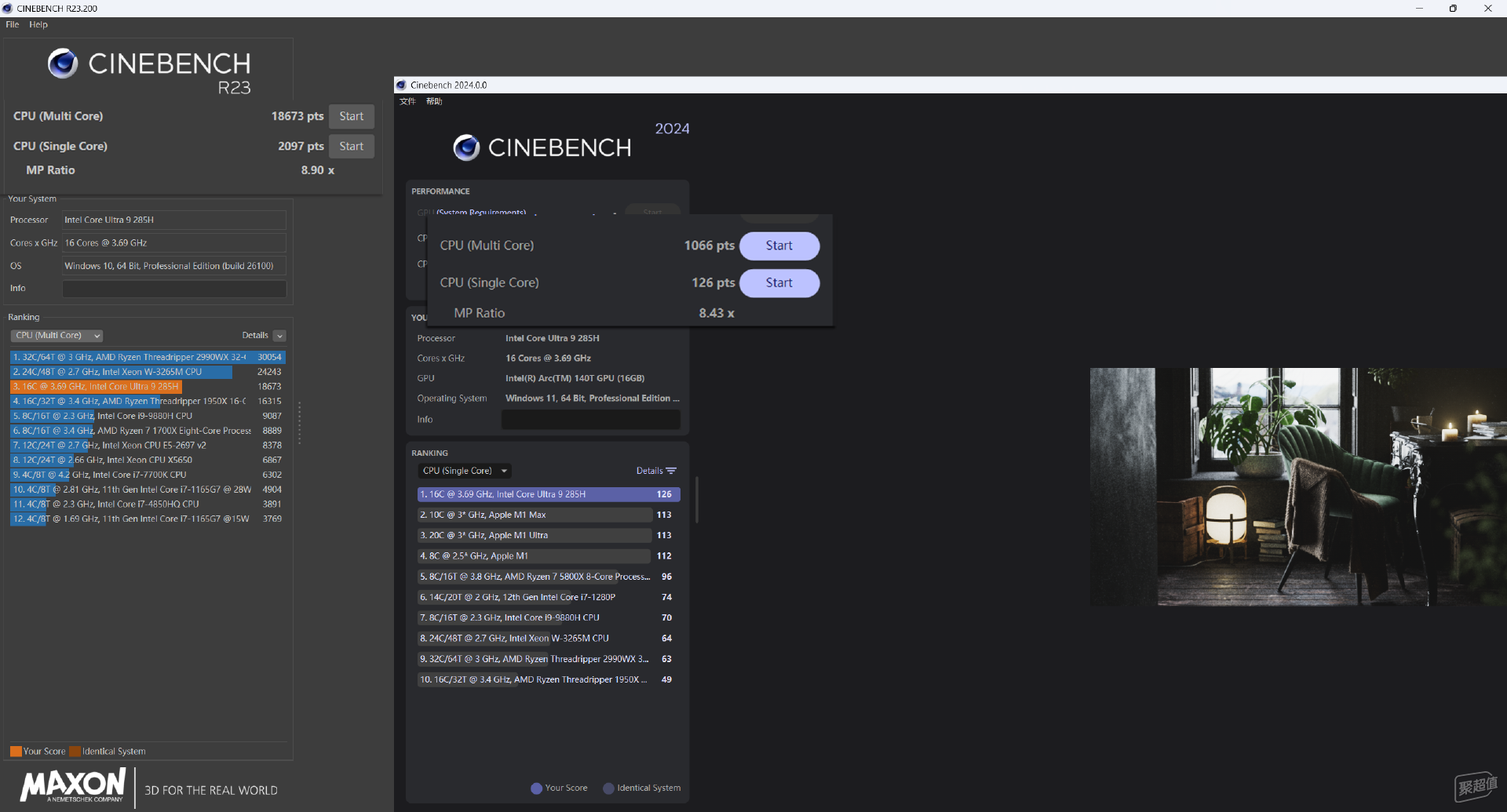Select 2024 ranking row Core i7-1280P
Screen dimensions: 1507x812
point(549,597)
